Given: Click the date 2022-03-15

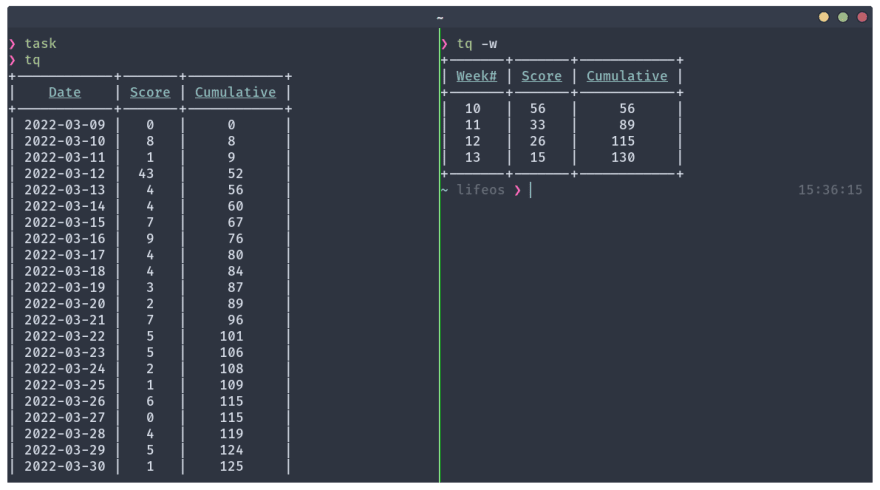Looking at the screenshot, I should point(65,223).
